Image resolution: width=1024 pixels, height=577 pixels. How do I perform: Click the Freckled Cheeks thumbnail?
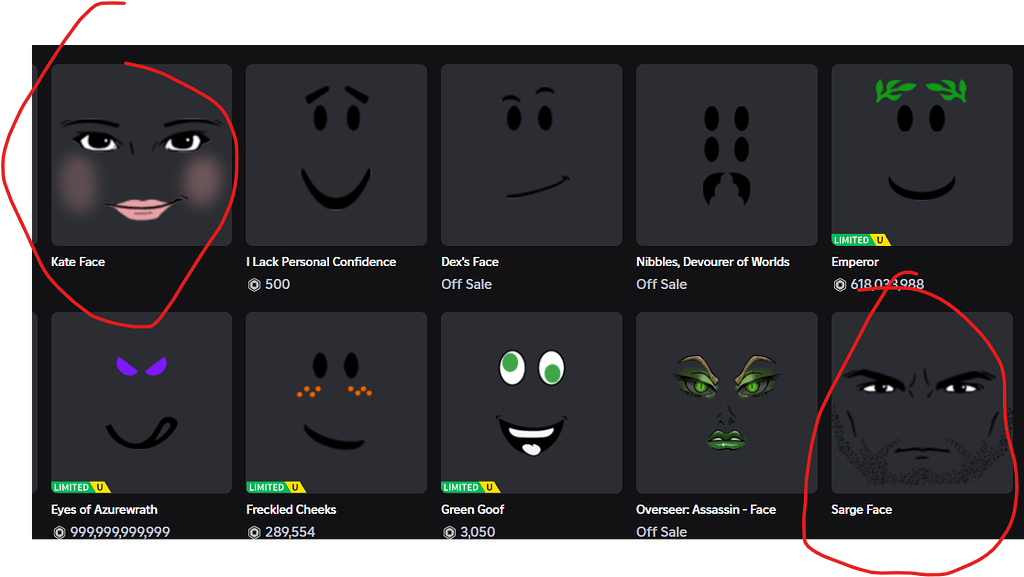(336, 401)
